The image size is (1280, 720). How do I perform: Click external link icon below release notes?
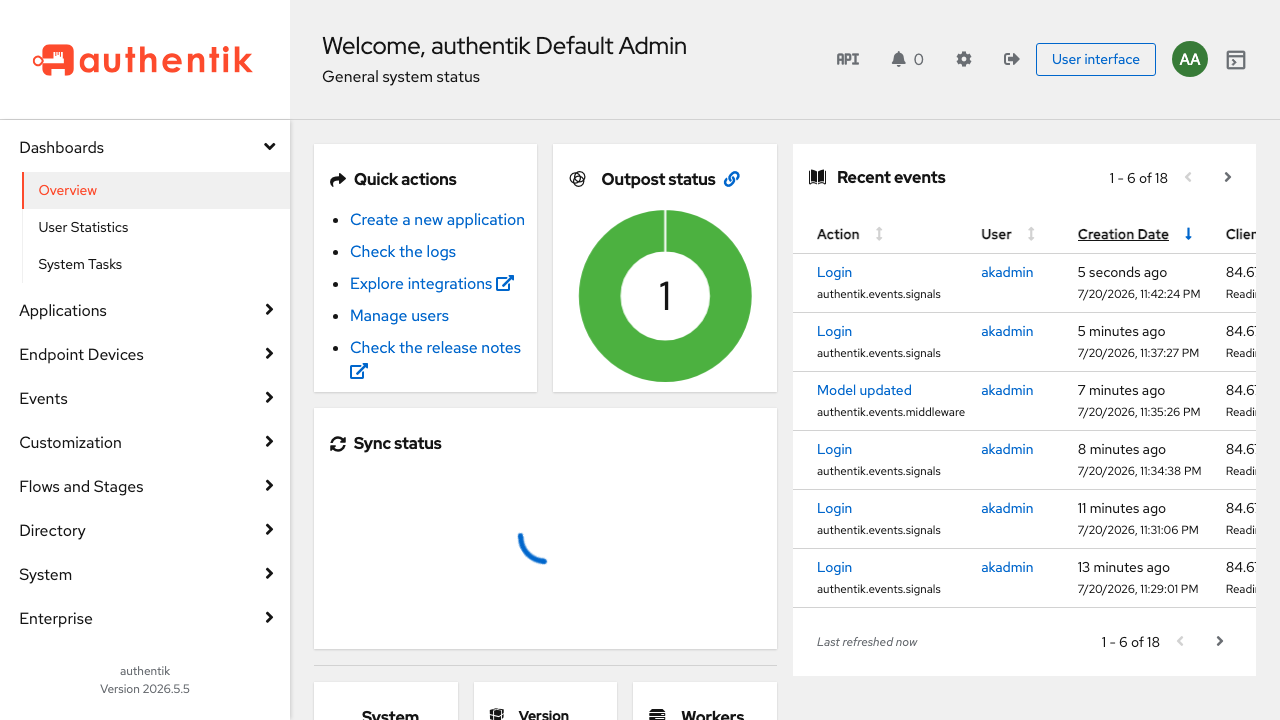[x=359, y=371]
